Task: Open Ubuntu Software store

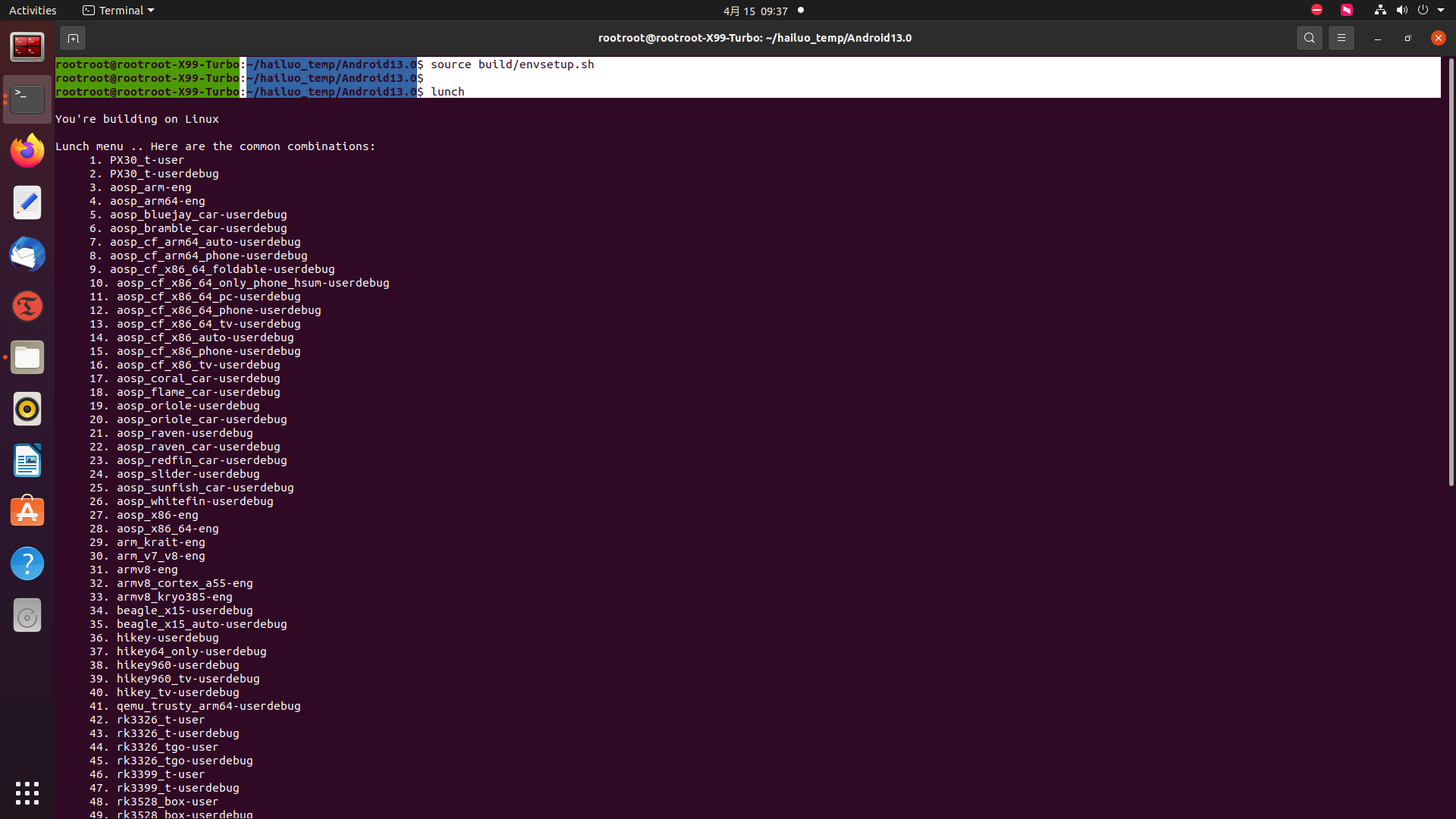Action: tap(27, 512)
